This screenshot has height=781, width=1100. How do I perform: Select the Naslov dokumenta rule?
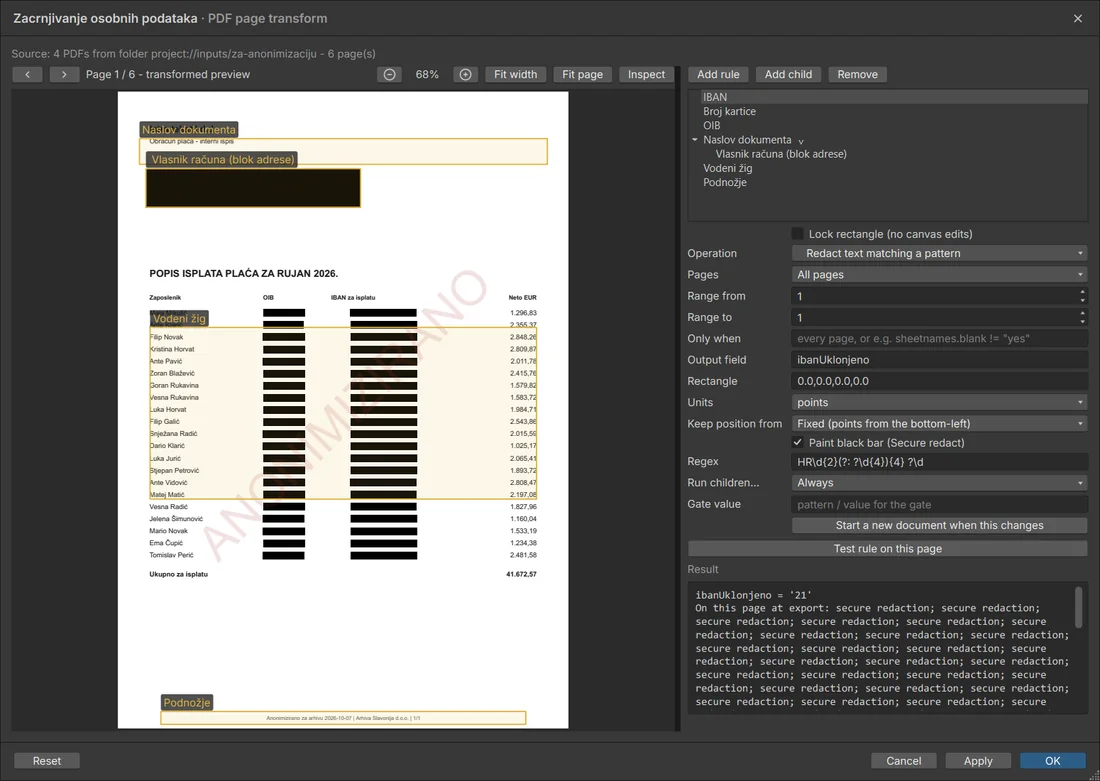click(x=747, y=140)
